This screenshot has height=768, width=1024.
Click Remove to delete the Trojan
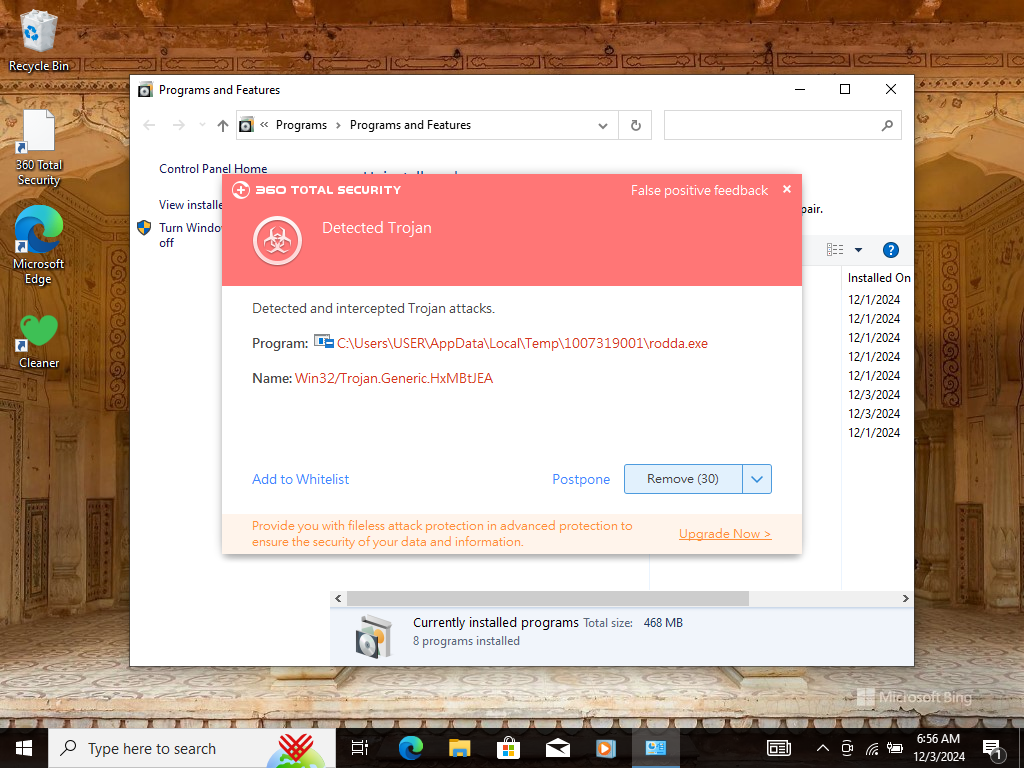point(683,479)
